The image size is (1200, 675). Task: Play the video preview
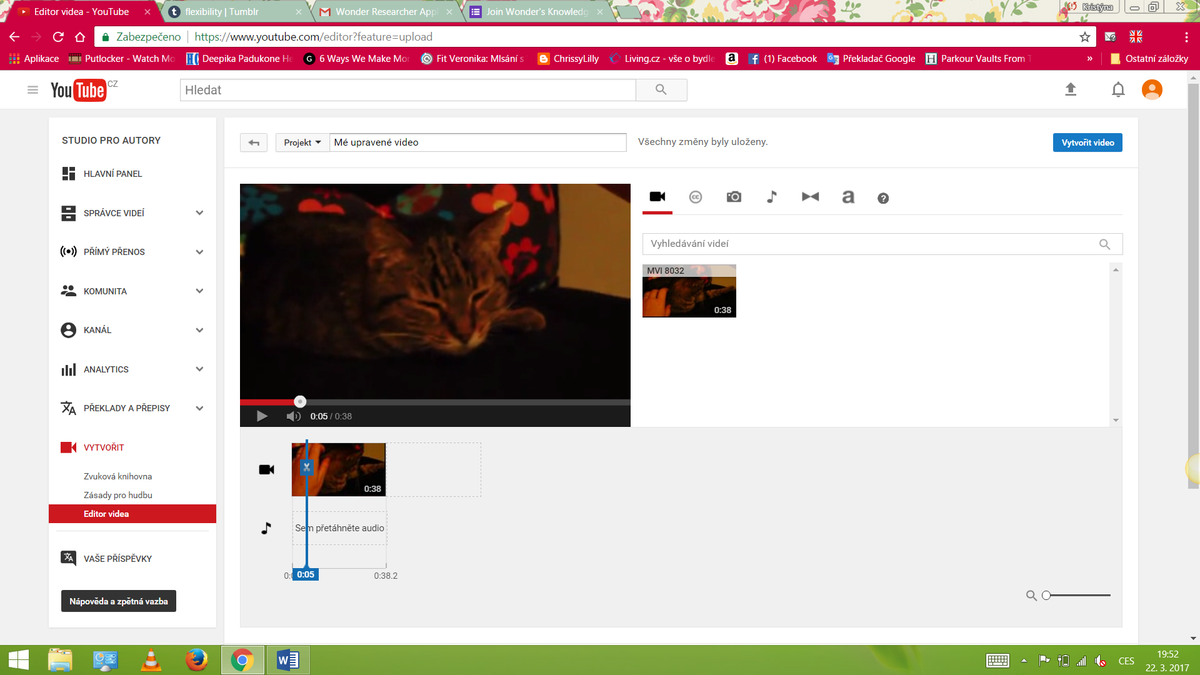click(x=262, y=416)
